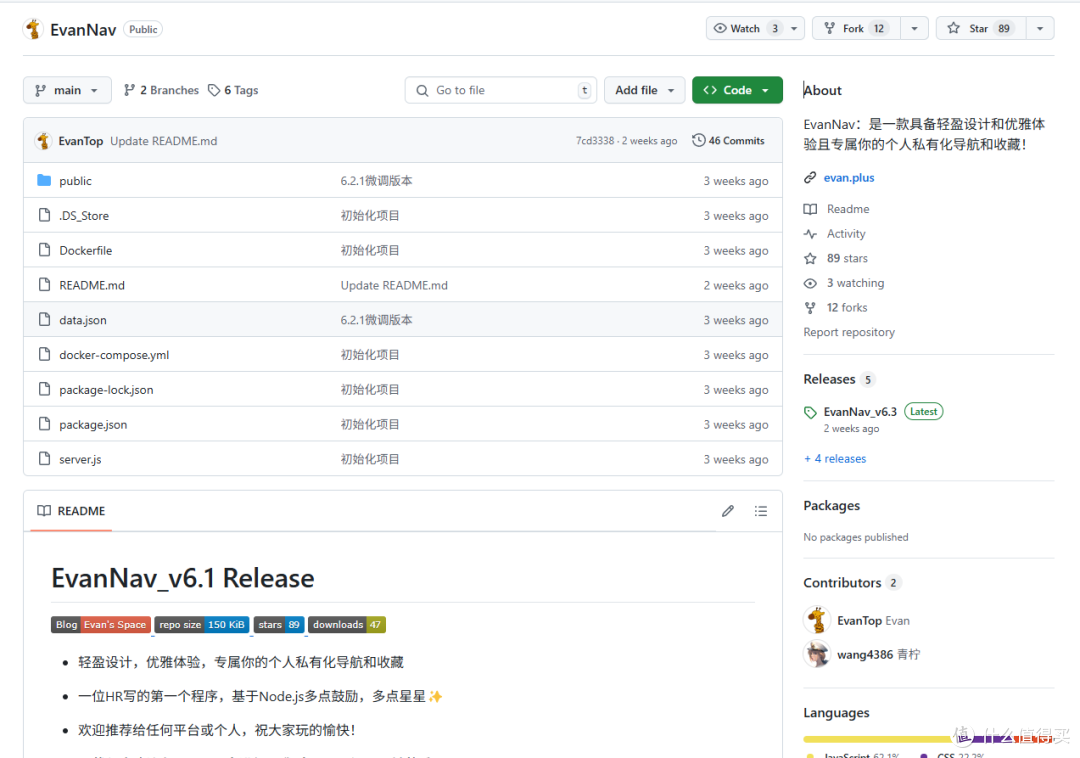The height and width of the screenshot is (758, 1080).
Task: Click the EvanTop author name in commit row
Action: 81,140
